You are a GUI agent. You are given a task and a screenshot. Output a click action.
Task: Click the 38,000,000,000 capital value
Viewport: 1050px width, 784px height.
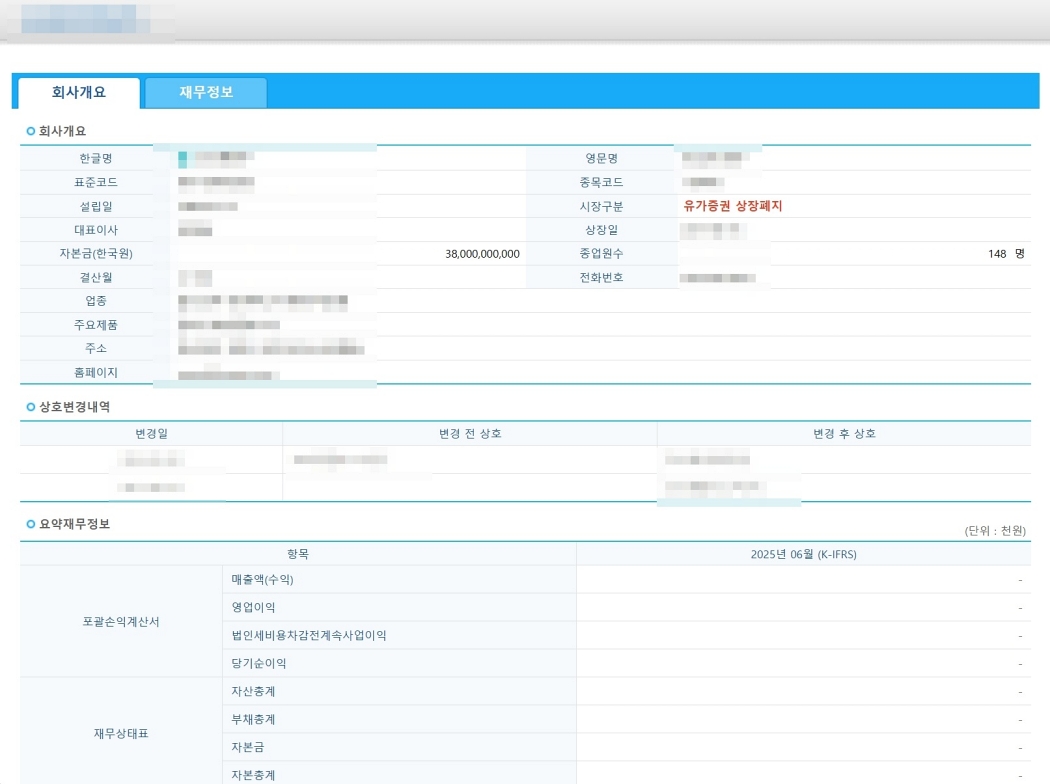click(482, 254)
